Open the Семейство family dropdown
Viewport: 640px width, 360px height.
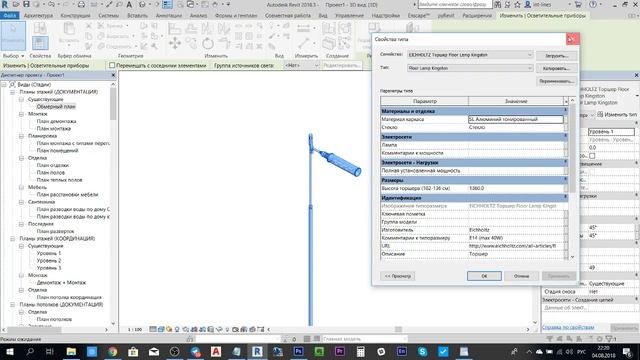(x=470, y=55)
